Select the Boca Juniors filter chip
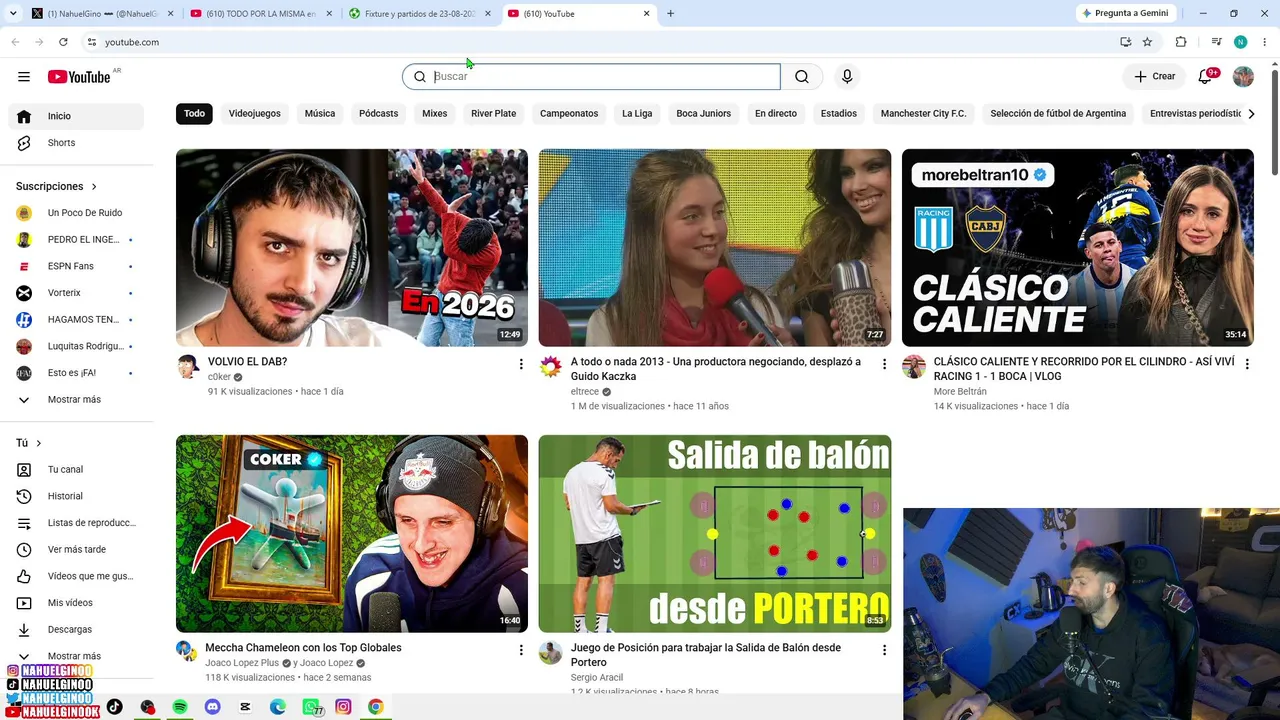Viewport: 1280px width, 720px height. [704, 114]
